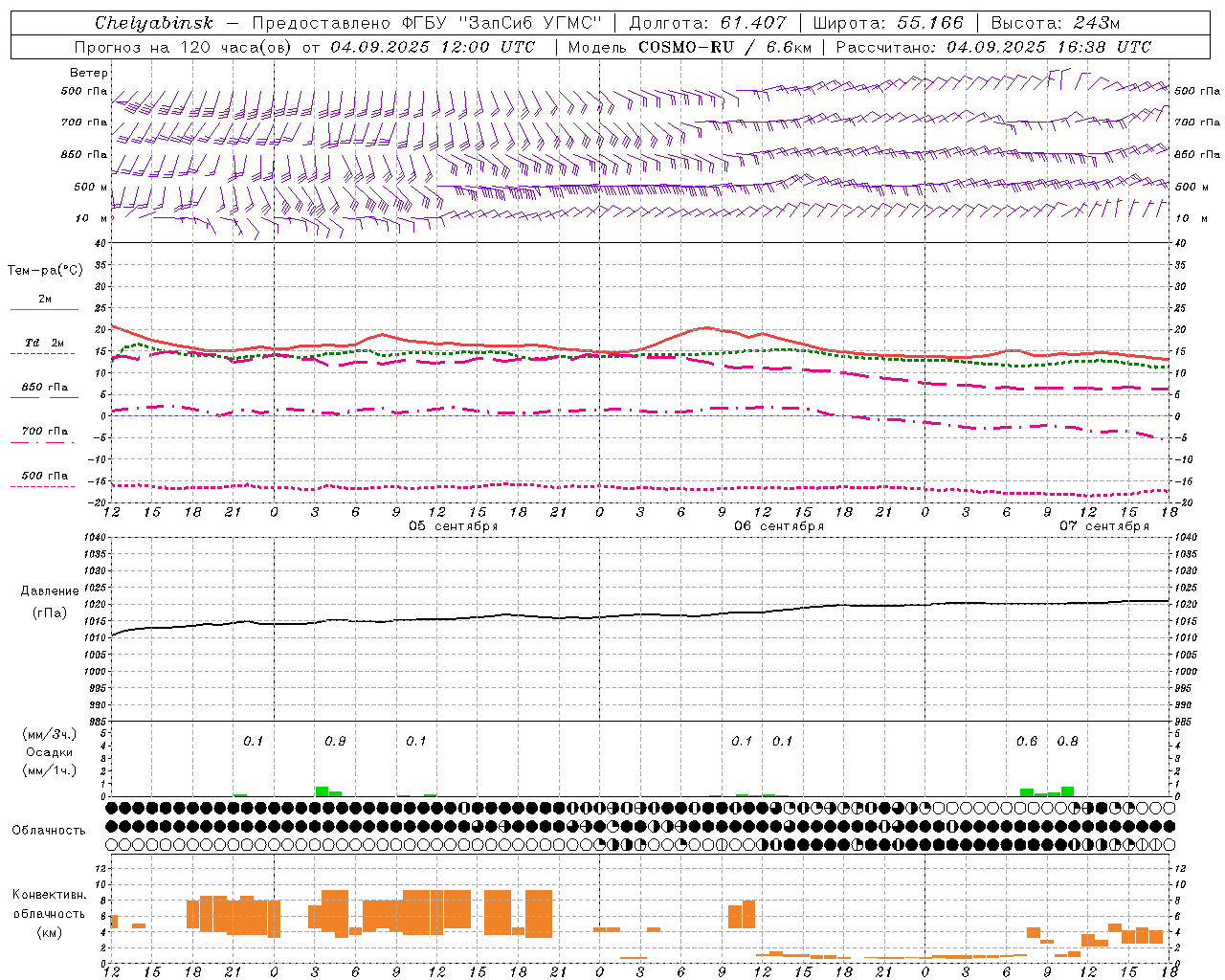Click the 'Облачность' cloudiness label
1225x980 pixels.
49,831
